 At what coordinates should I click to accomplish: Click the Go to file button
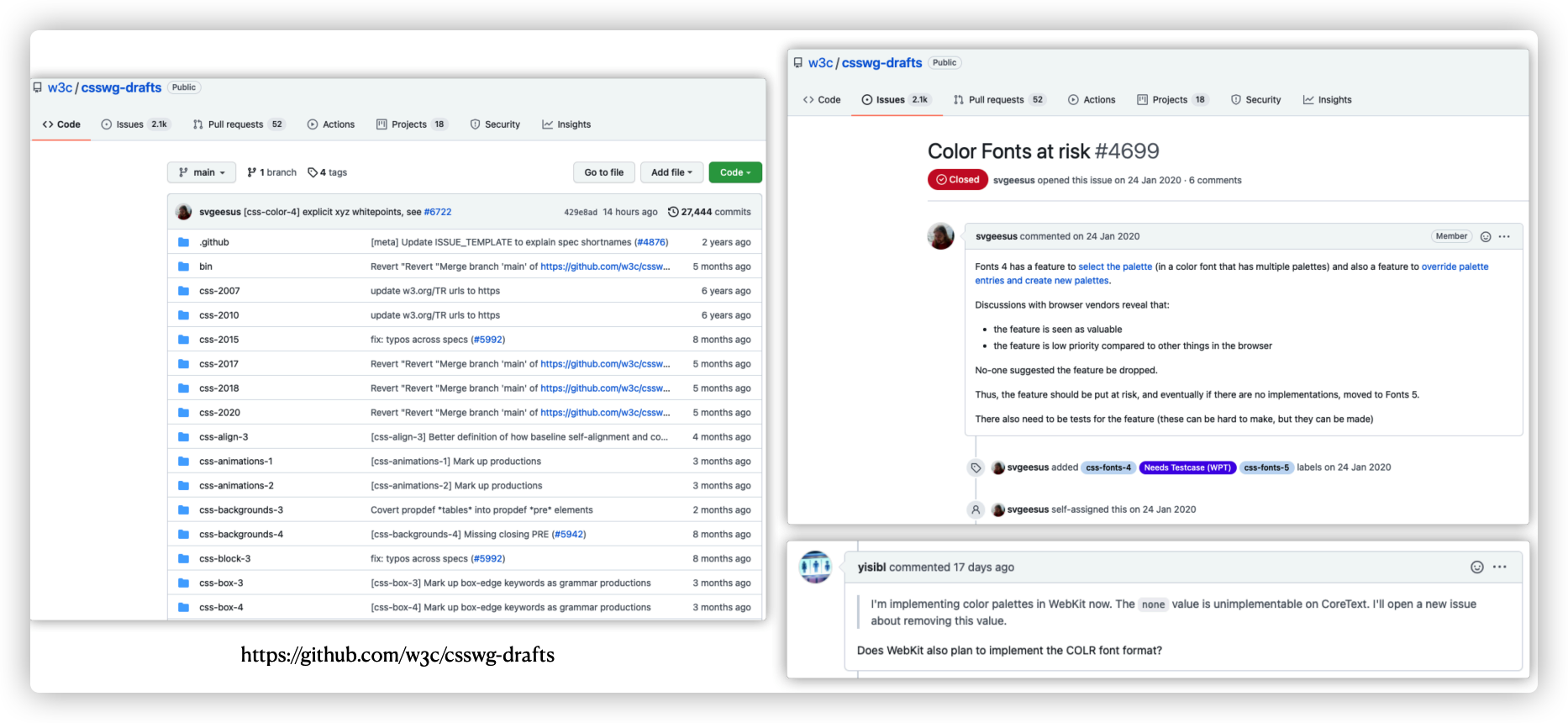coord(604,172)
